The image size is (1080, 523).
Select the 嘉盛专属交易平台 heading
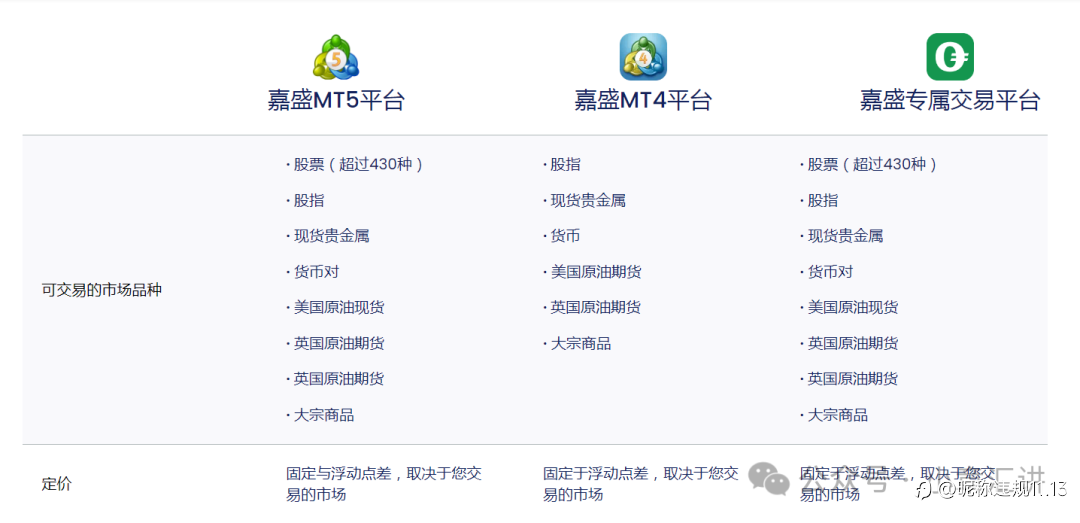coord(950,101)
